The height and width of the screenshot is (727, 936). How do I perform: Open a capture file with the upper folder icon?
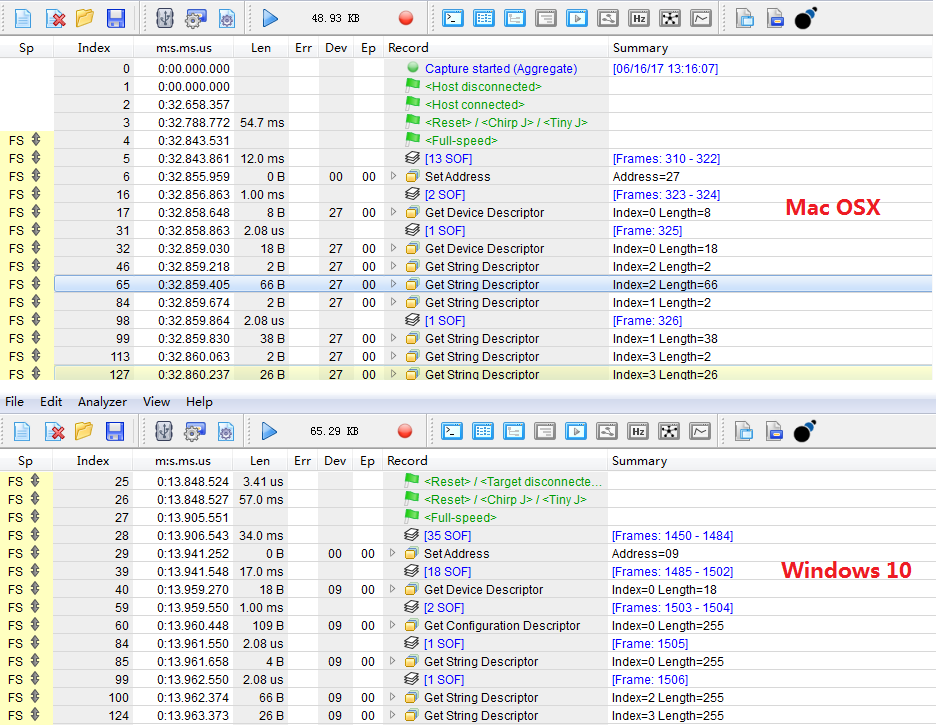click(85, 18)
